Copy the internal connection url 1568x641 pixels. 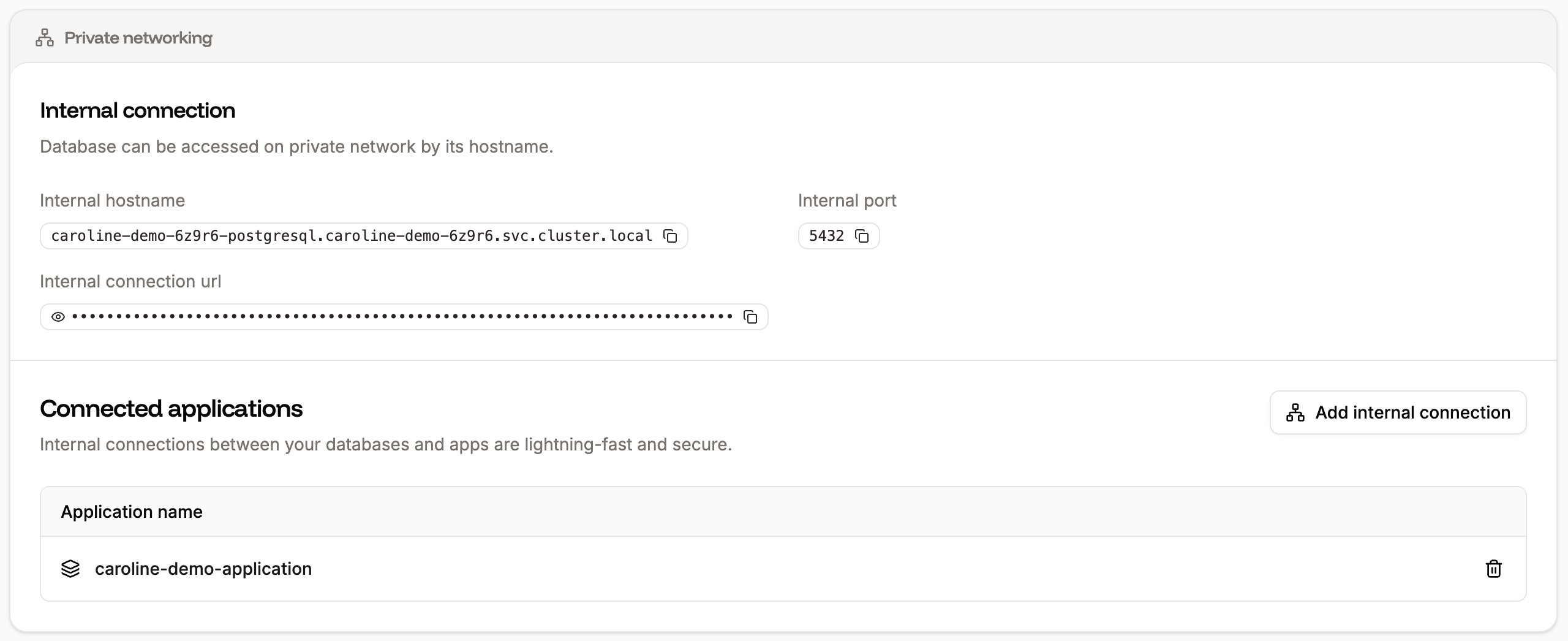click(x=750, y=317)
